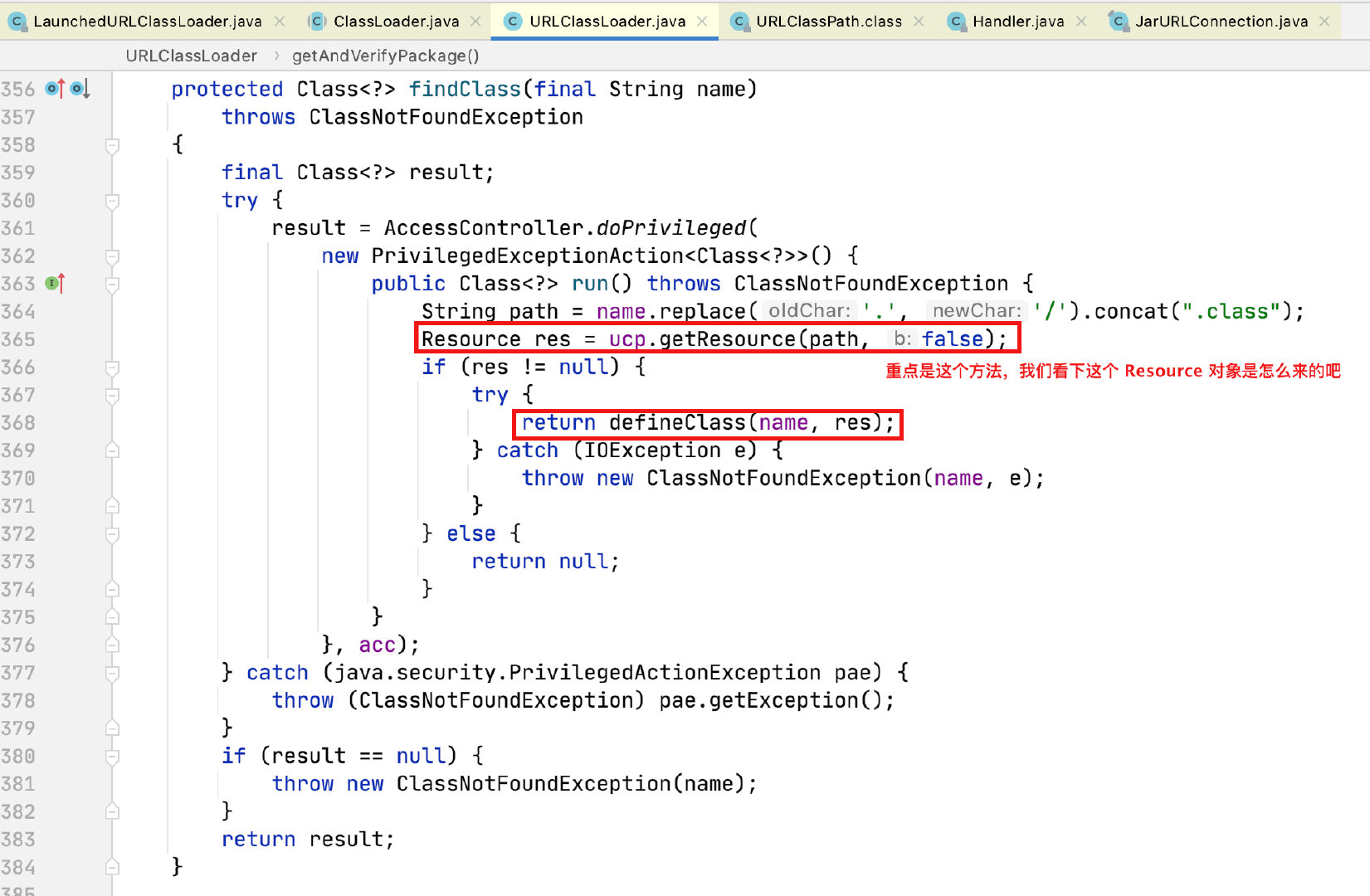1370x896 pixels.
Task: Close the Handler.java tab
Action: tap(1081, 22)
